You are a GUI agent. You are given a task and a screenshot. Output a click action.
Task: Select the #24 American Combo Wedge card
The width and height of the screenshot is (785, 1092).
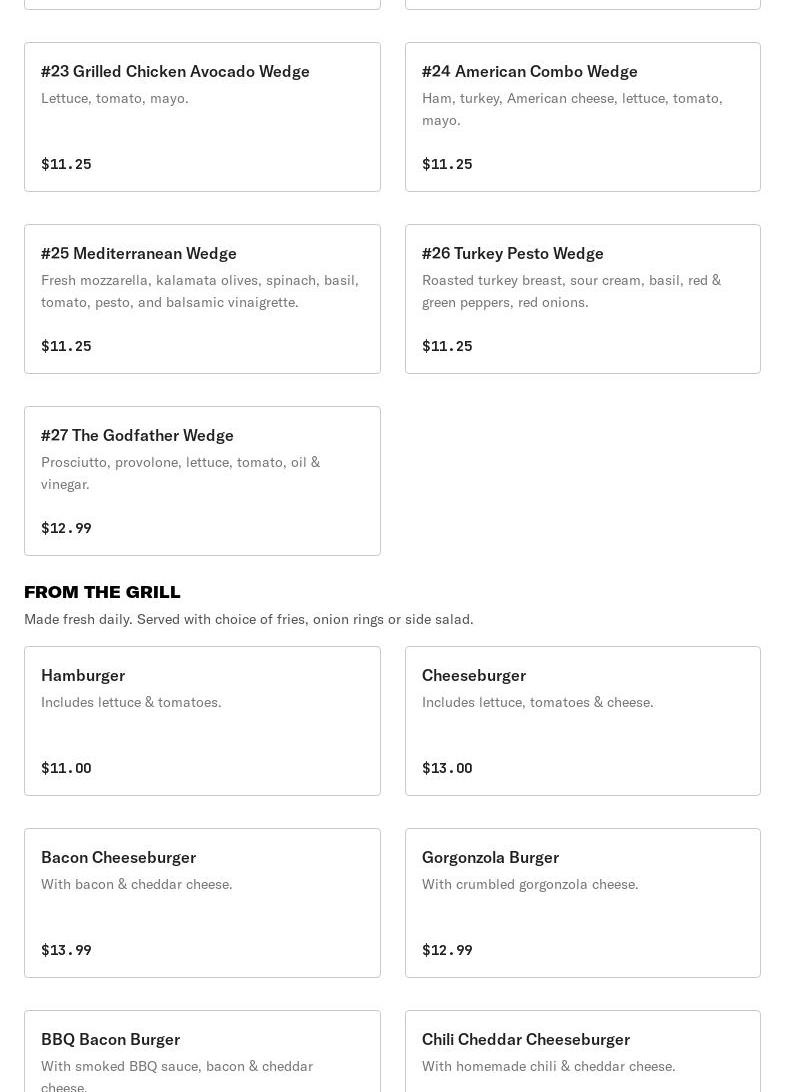[x=582, y=116]
